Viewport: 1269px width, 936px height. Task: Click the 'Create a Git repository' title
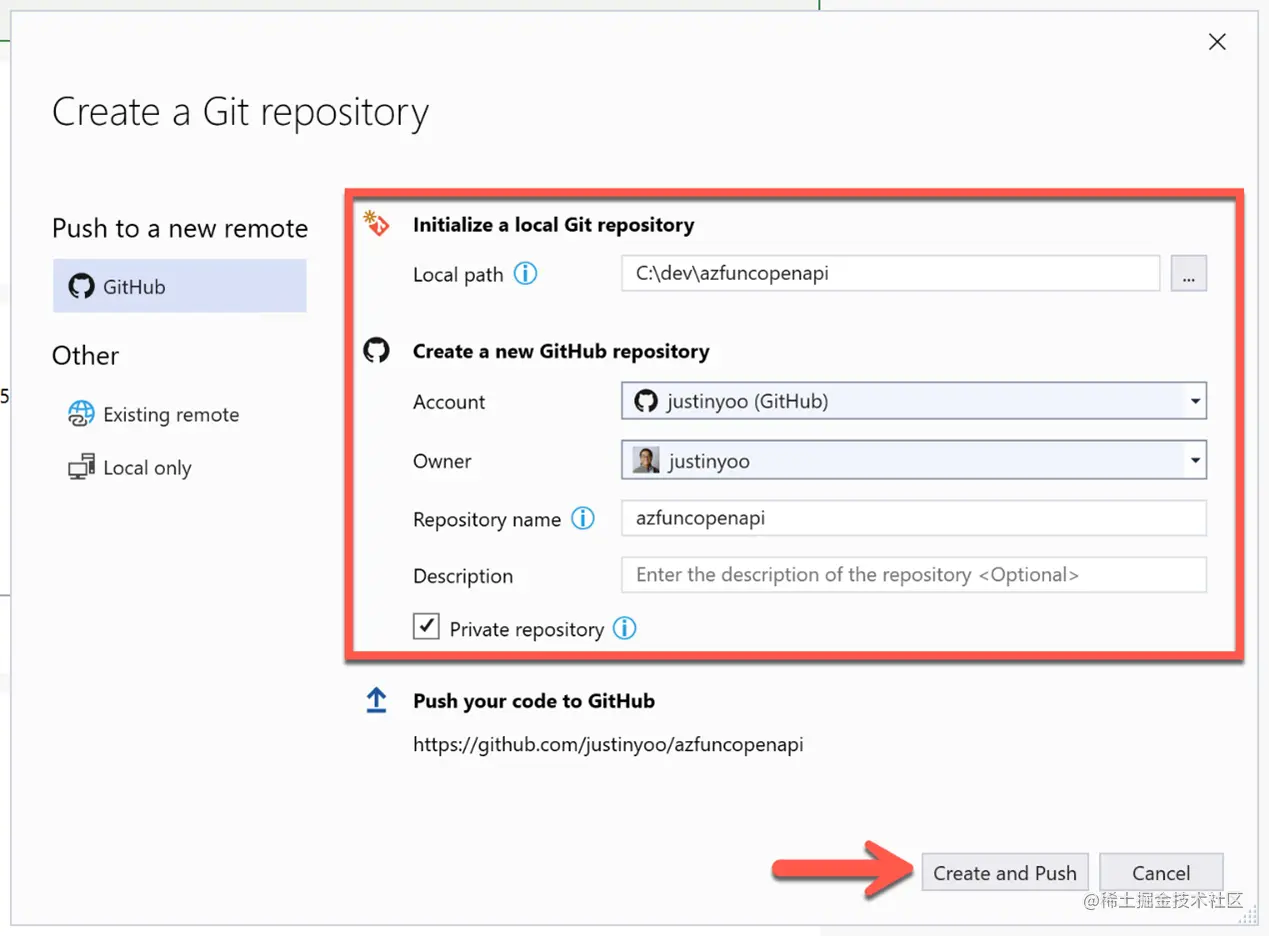(x=240, y=112)
